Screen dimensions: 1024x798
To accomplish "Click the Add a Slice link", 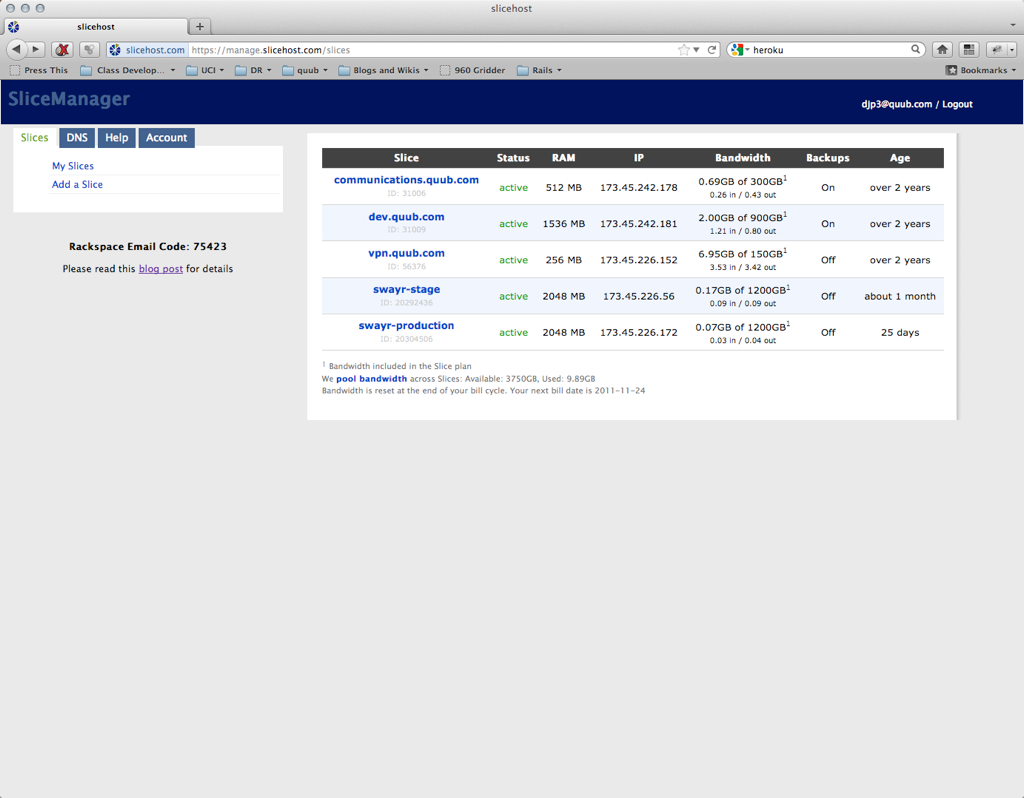I will click(77, 184).
